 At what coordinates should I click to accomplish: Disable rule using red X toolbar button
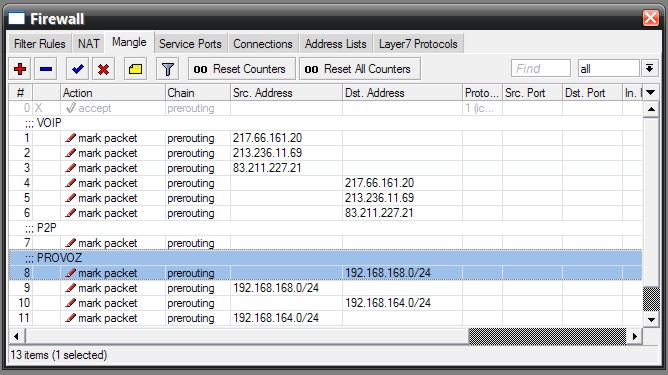[103, 69]
